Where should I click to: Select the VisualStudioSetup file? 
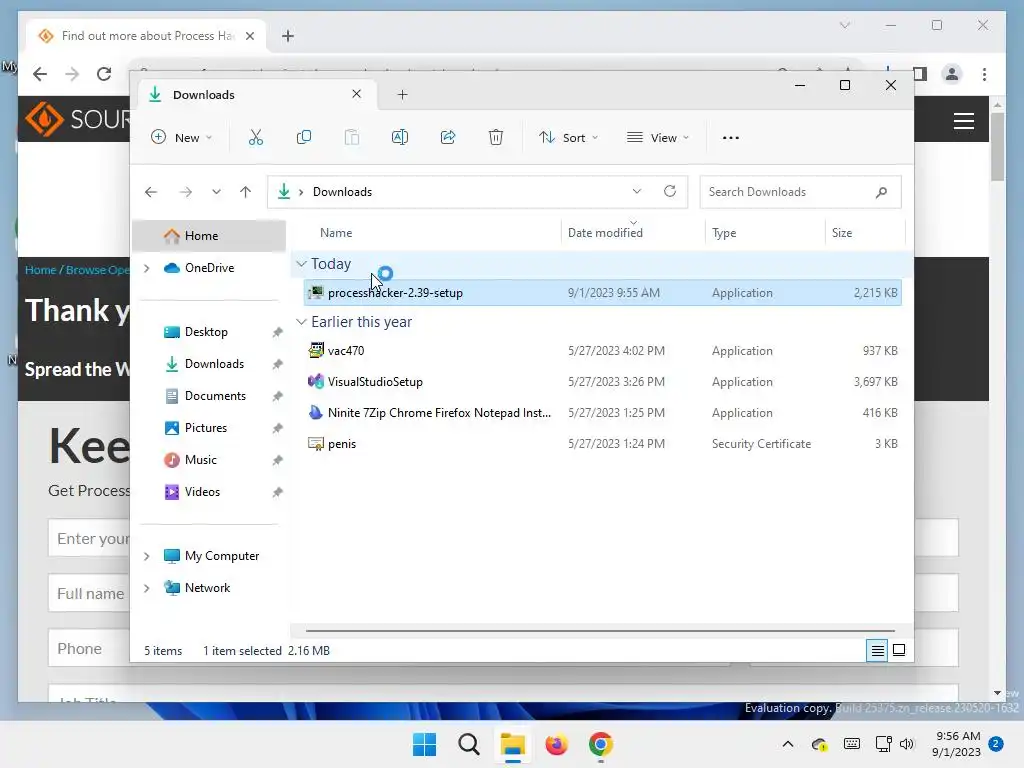603,382
